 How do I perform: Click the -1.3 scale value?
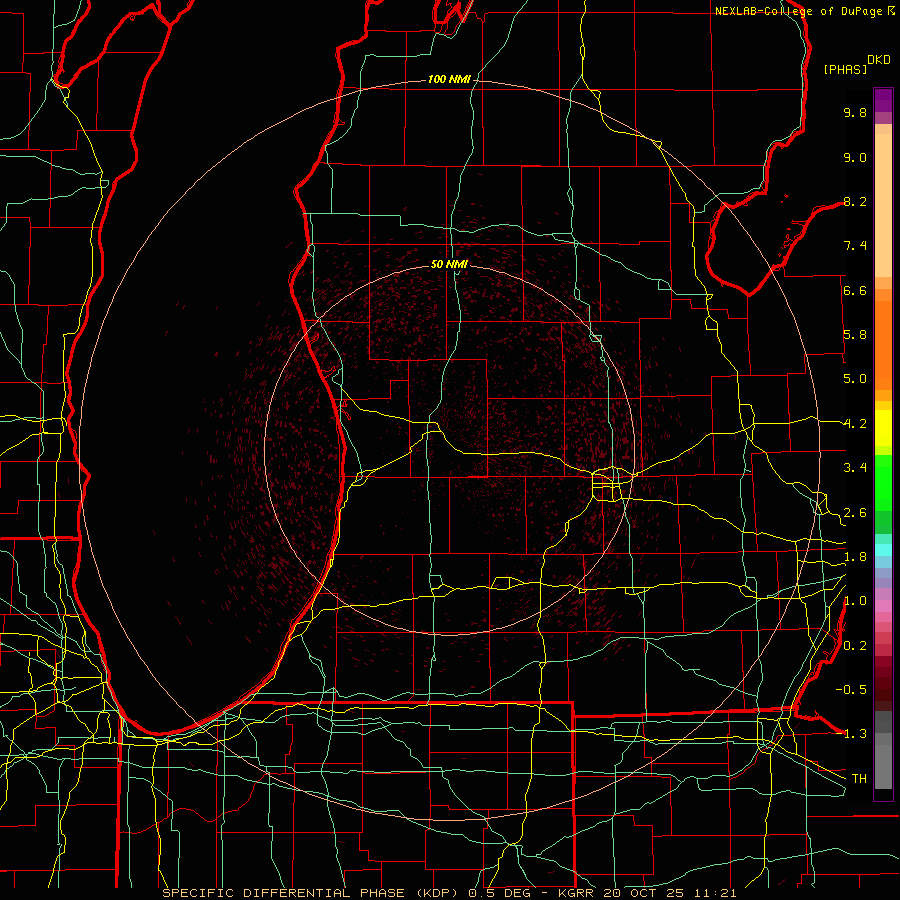(851, 734)
